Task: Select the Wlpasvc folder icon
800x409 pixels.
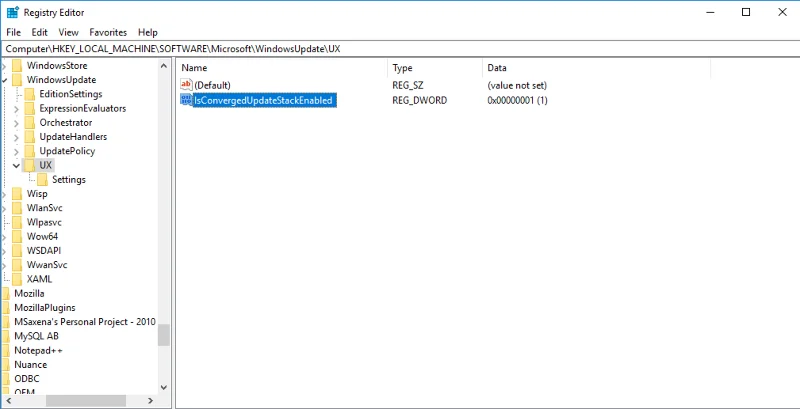Action: [x=17, y=222]
